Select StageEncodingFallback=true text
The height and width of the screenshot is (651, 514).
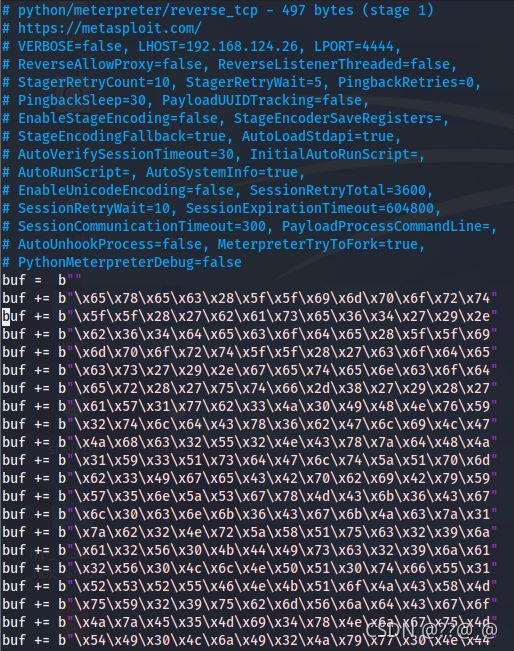click(x=122, y=136)
